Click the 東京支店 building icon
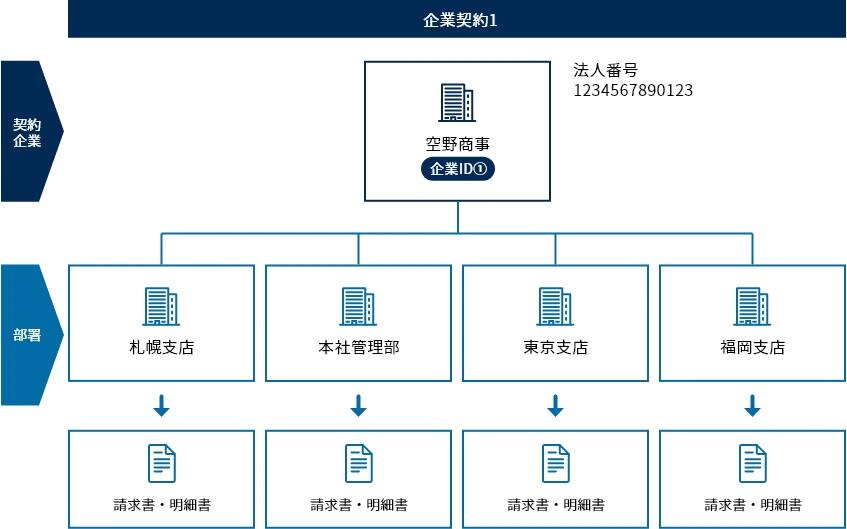This screenshot has width=847, height=529. tap(555, 306)
